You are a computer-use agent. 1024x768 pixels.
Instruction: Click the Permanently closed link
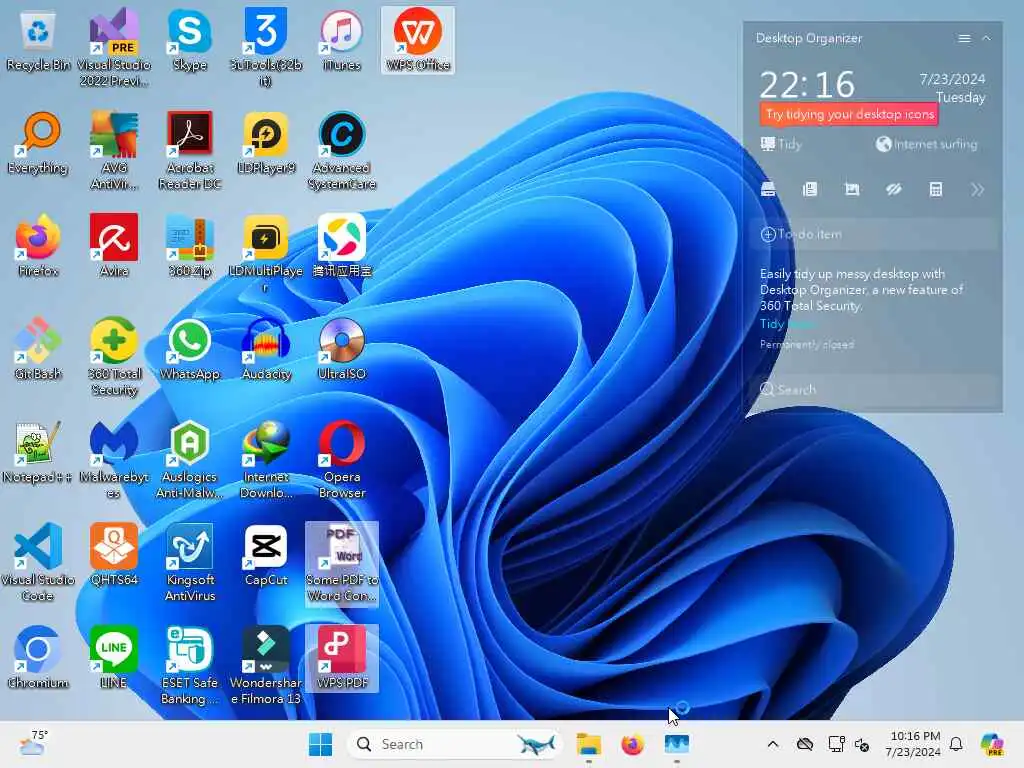pos(807,344)
